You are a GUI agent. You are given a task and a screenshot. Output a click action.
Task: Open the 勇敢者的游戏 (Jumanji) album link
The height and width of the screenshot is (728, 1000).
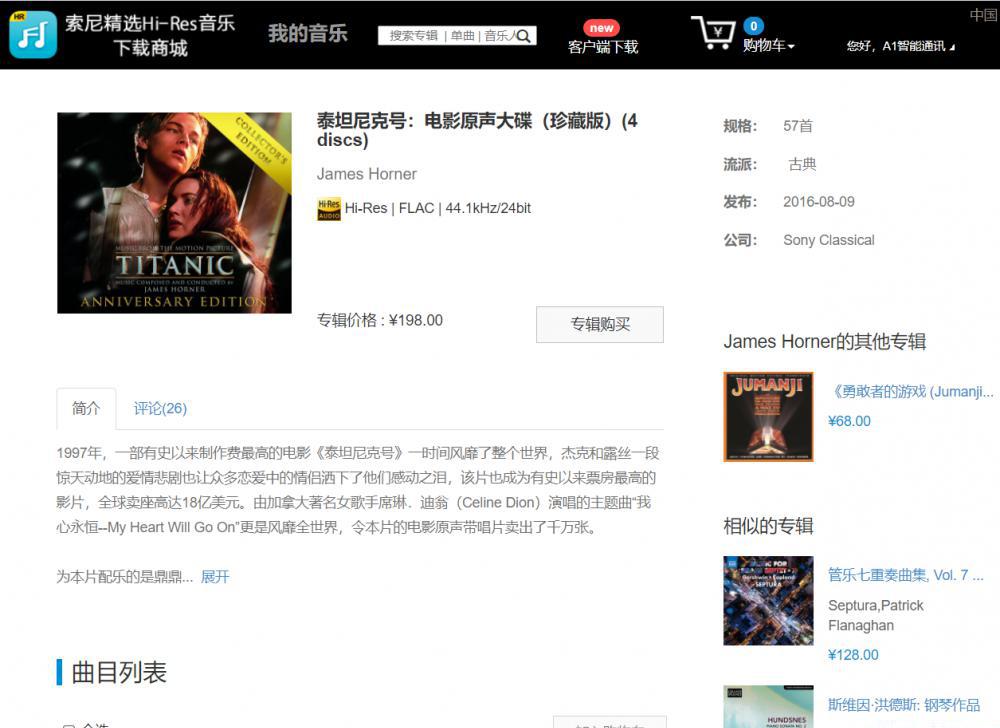click(911, 391)
